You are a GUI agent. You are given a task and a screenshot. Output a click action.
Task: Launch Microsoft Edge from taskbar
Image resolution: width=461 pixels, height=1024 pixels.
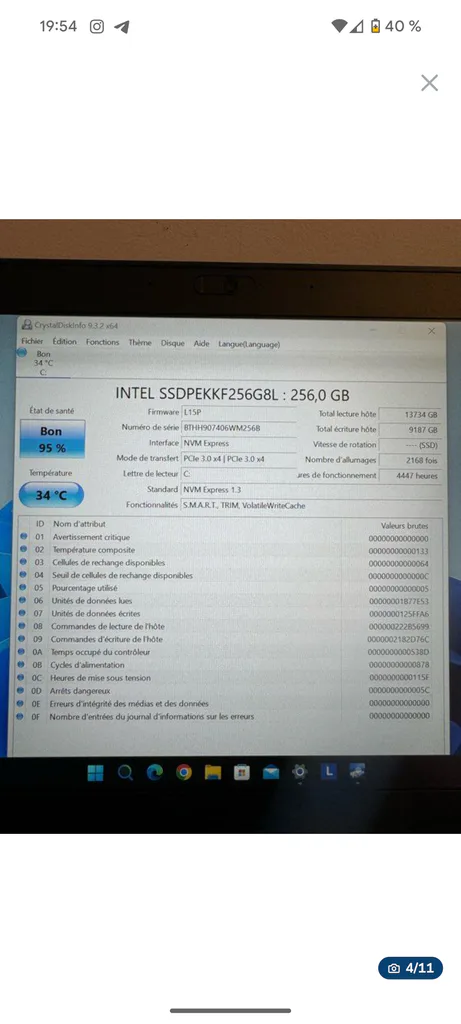[x=155, y=773]
